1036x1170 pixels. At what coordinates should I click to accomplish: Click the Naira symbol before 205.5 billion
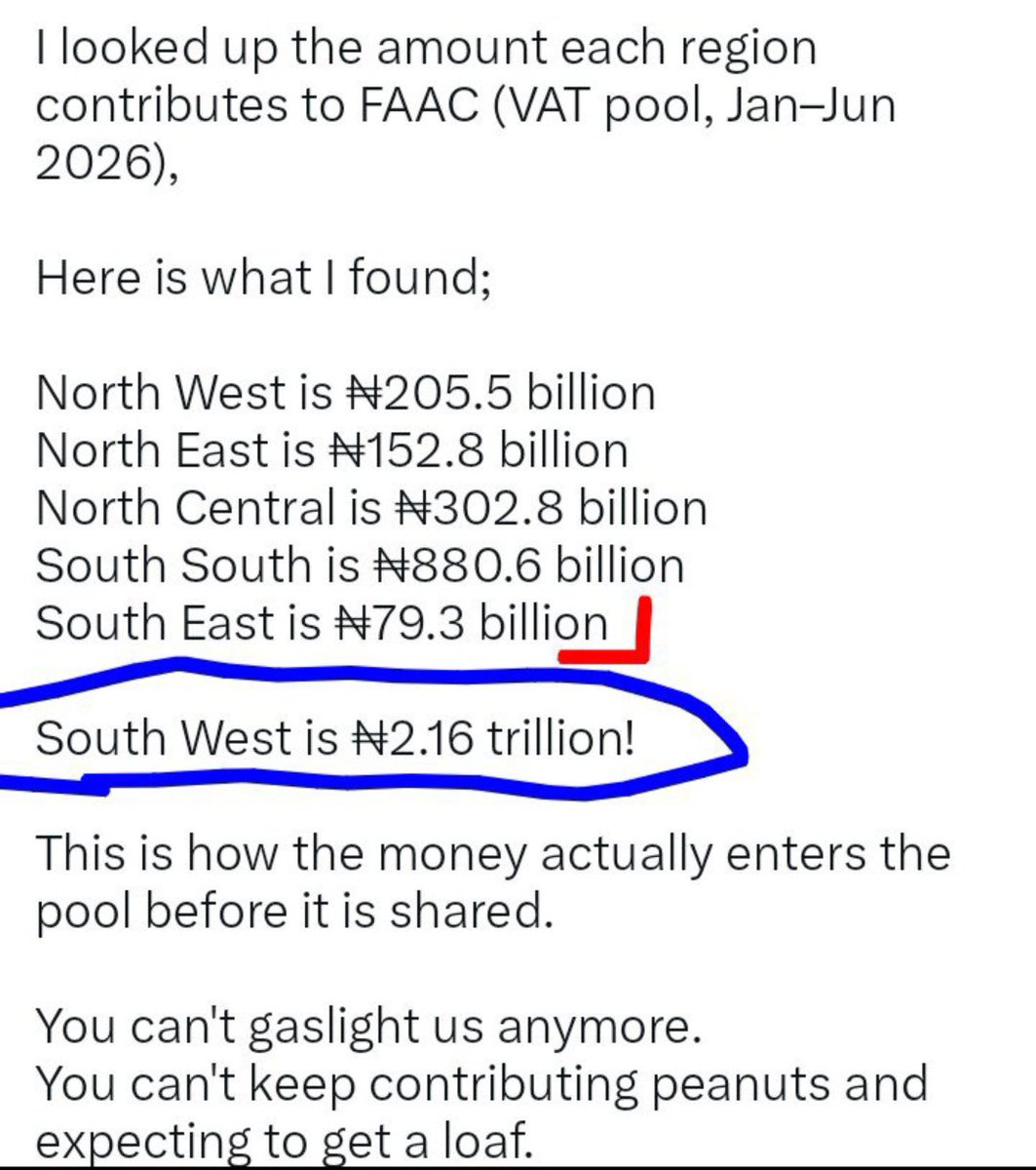click(x=365, y=393)
